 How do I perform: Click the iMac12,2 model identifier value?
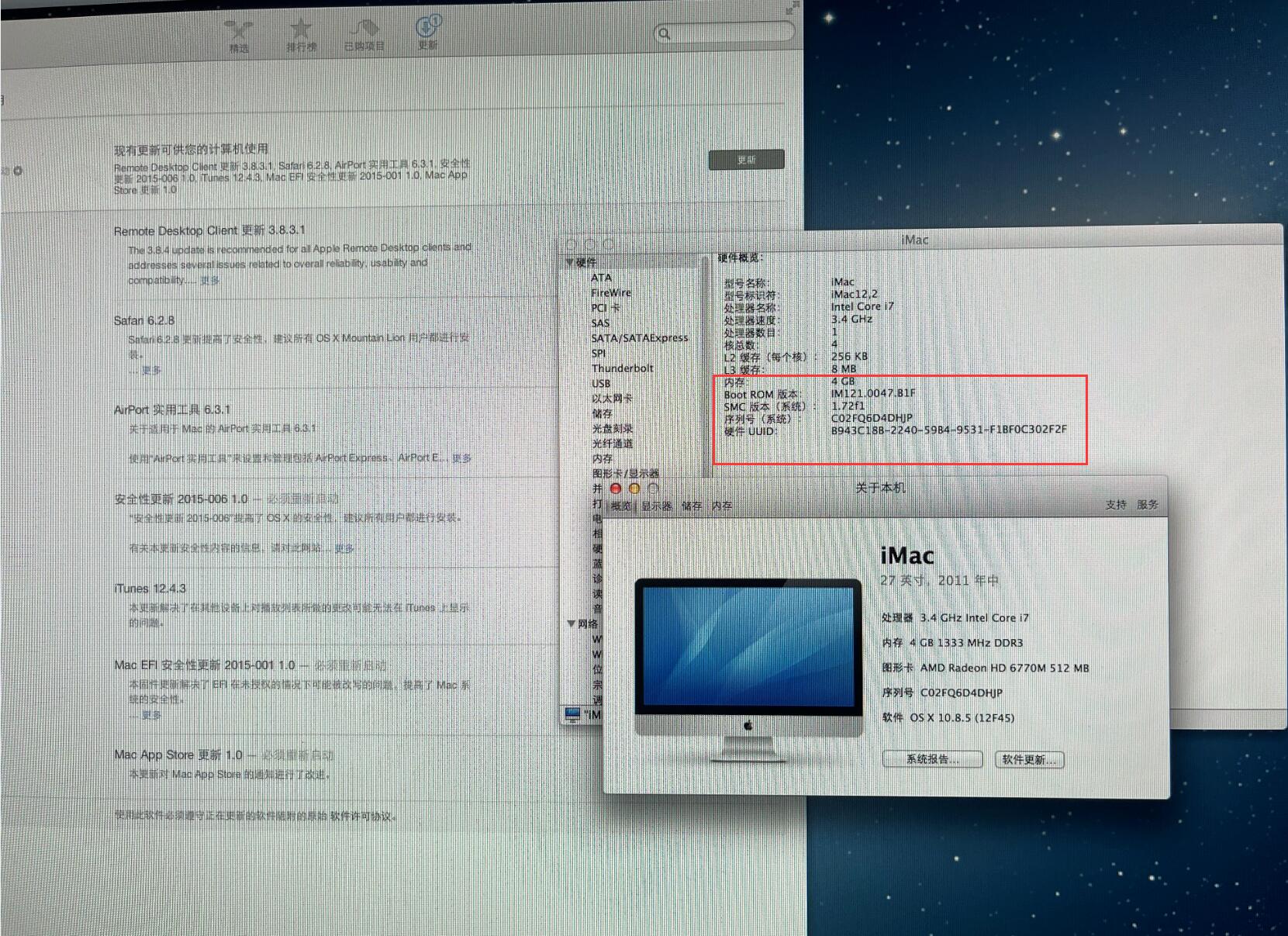(855, 294)
